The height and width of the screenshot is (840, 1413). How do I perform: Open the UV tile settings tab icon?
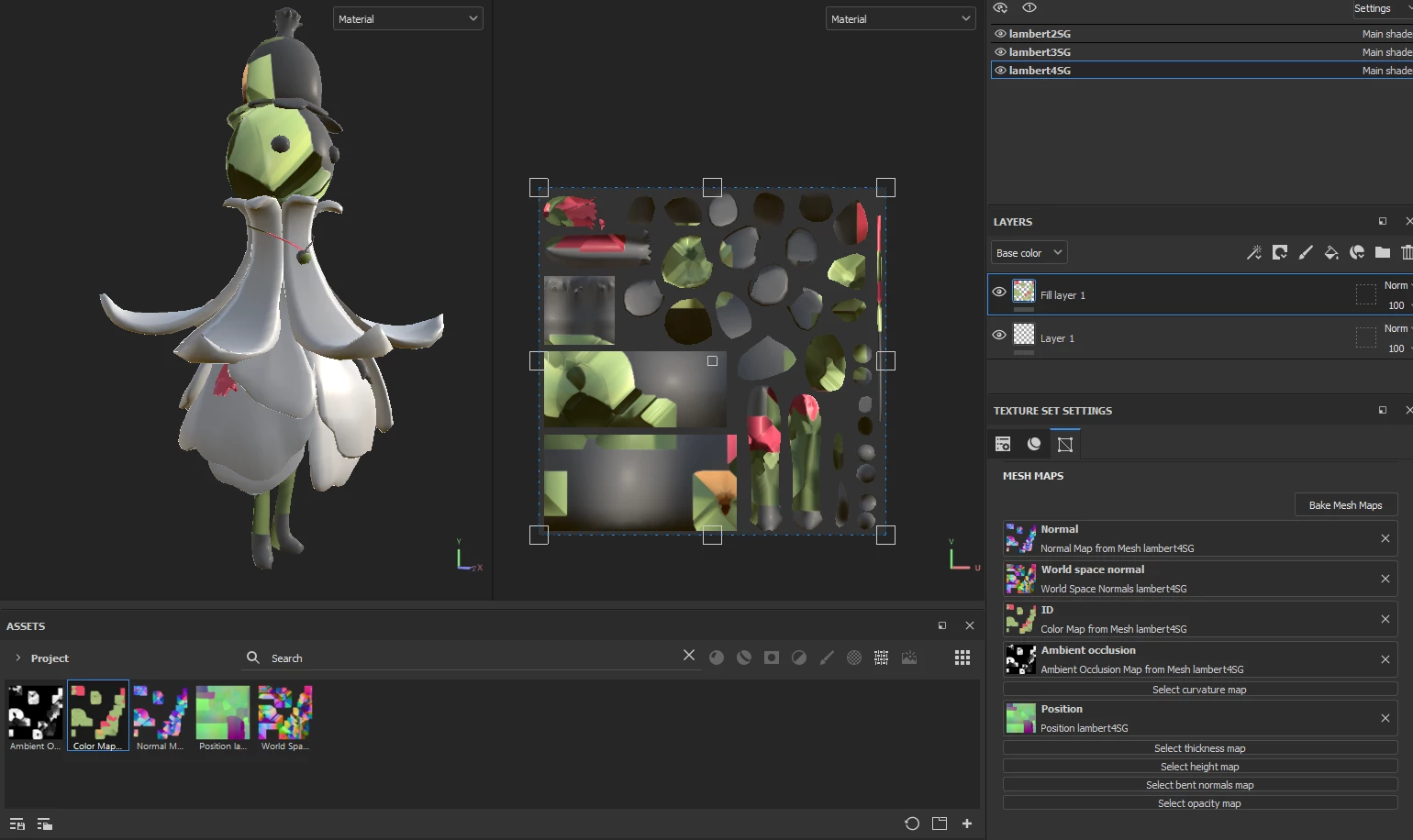click(x=1065, y=444)
